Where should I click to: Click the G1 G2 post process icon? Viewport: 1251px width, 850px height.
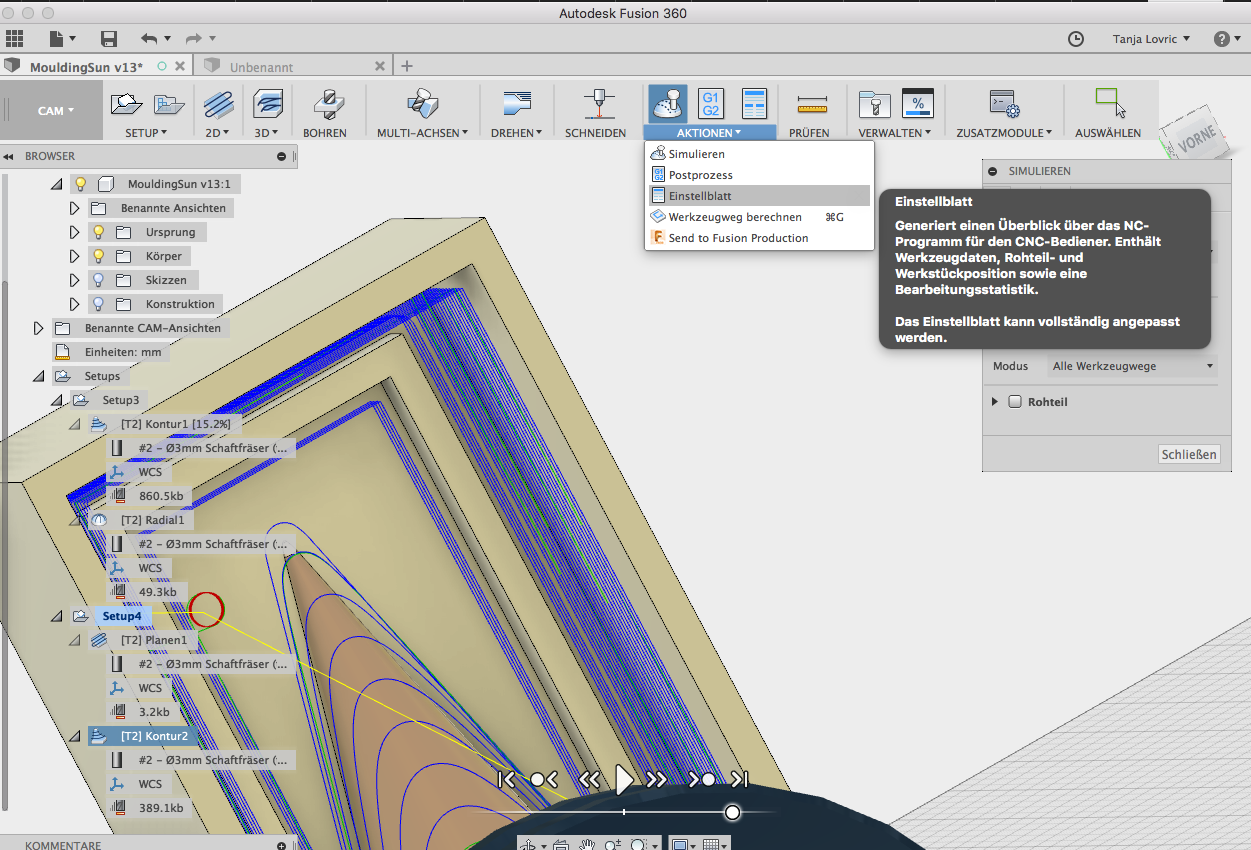711,104
